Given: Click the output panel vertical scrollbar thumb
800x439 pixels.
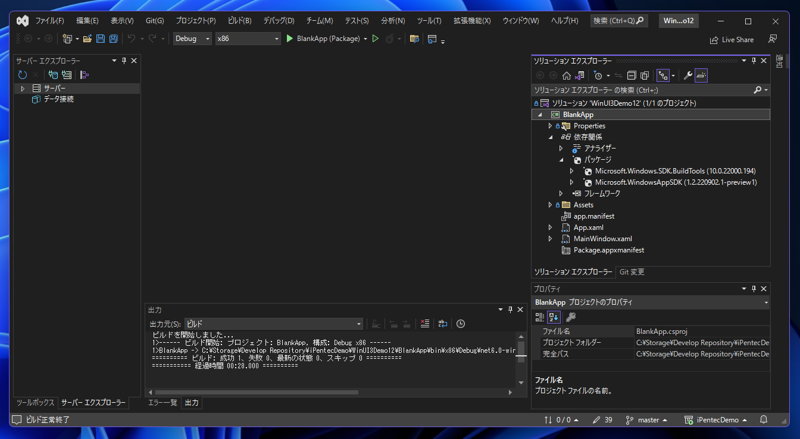Looking at the screenshot, I should [521, 352].
